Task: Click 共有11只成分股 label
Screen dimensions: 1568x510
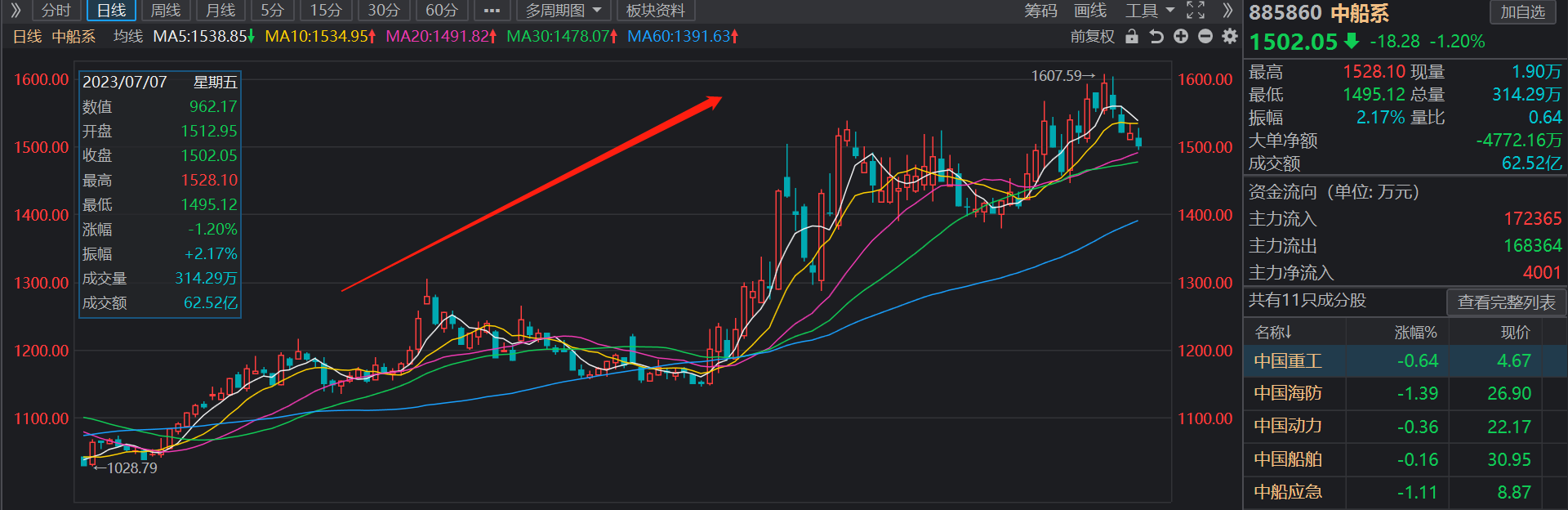Action: (1307, 301)
